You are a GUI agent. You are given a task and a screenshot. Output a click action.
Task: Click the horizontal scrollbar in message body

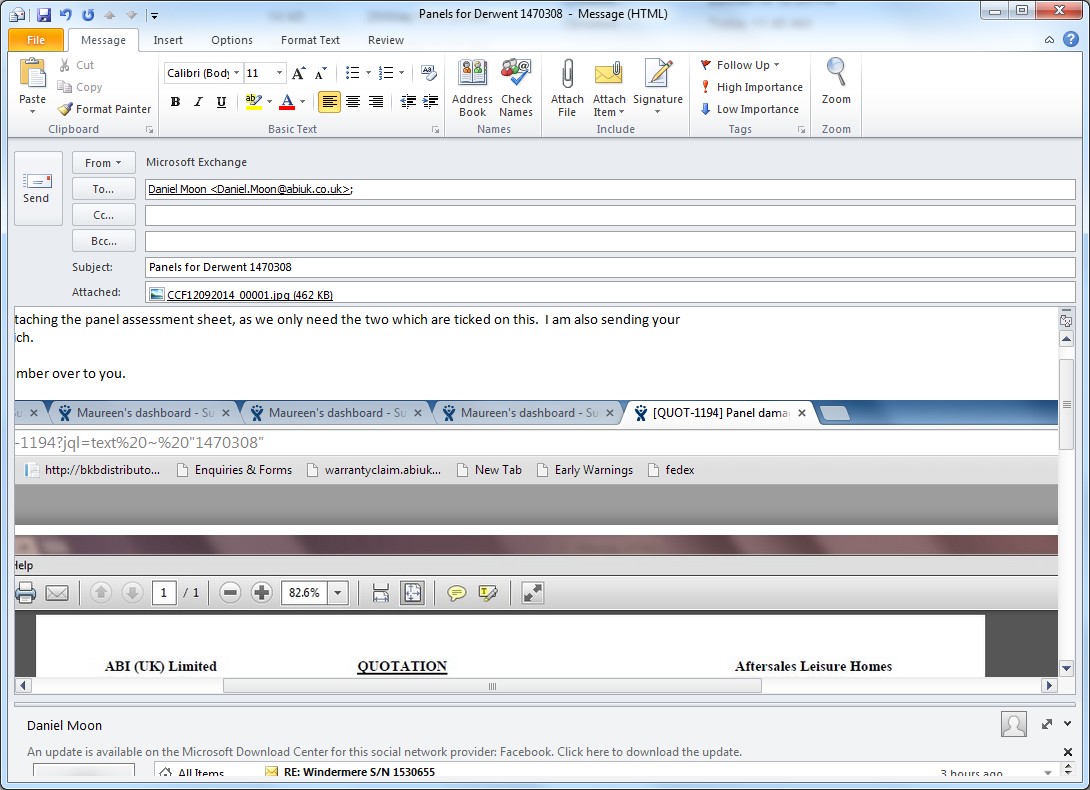[492, 686]
